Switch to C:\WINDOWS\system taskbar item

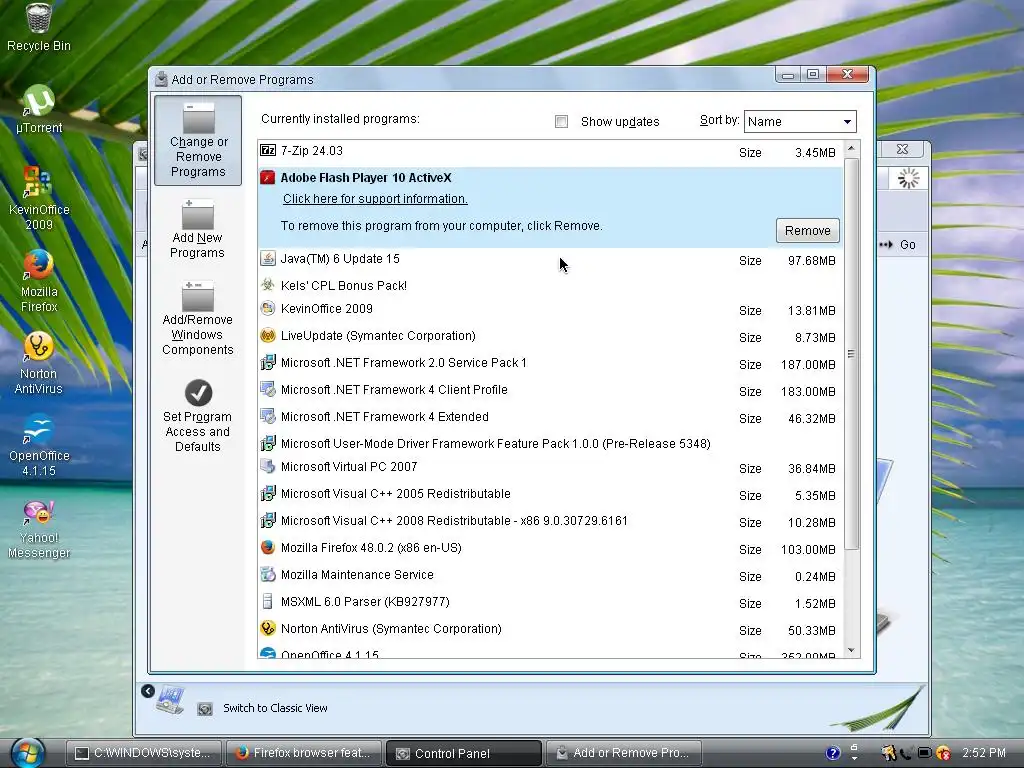pos(144,753)
